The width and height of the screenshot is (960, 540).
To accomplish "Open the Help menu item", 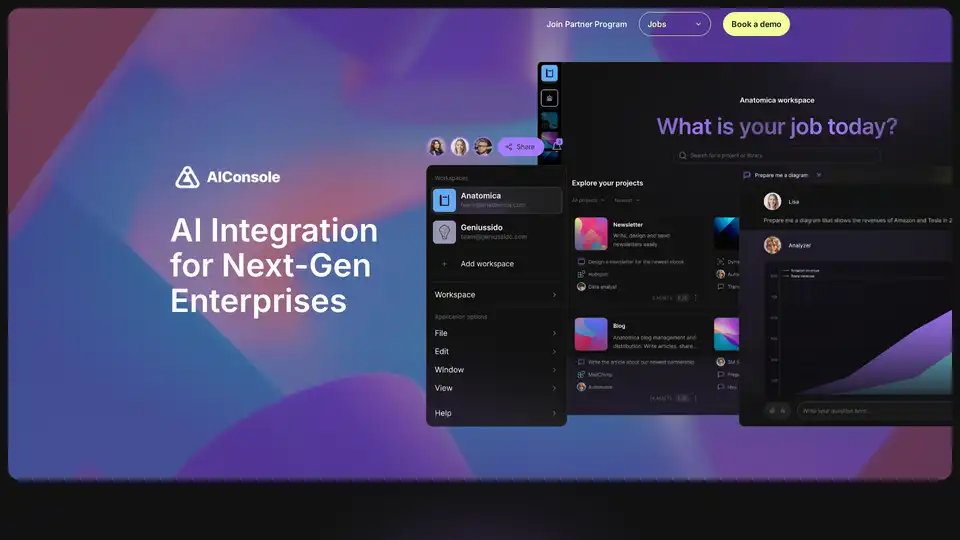I will pyautogui.click(x=496, y=413).
